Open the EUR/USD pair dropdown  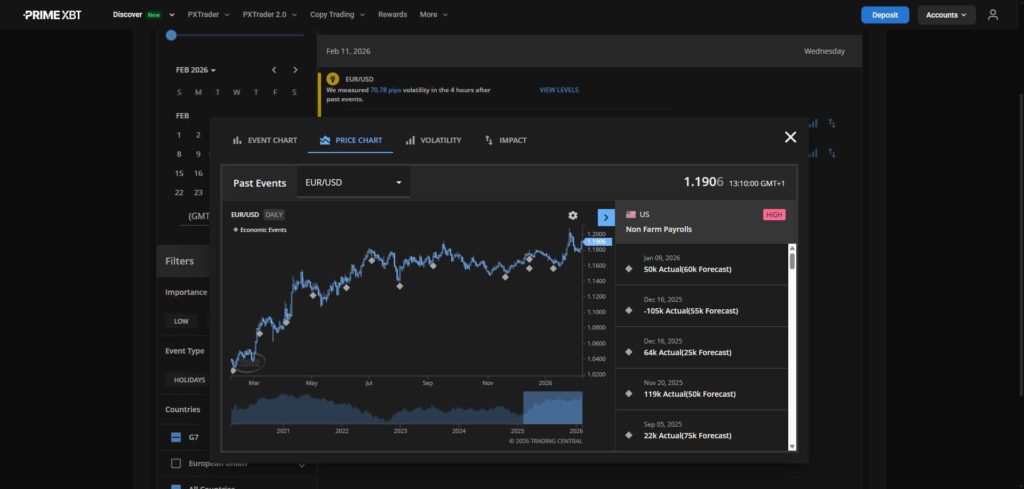click(353, 183)
